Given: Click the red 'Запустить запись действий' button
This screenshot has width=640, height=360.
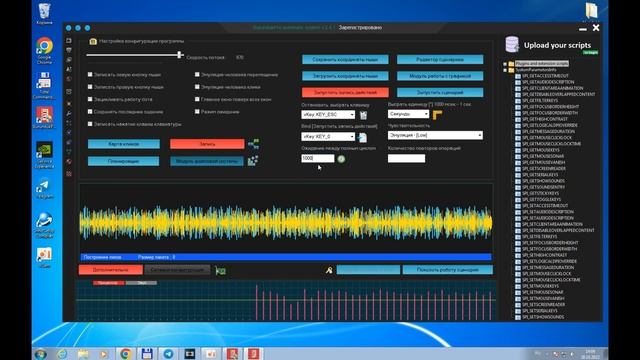Looking at the screenshot, I should (x=345, y=92).
